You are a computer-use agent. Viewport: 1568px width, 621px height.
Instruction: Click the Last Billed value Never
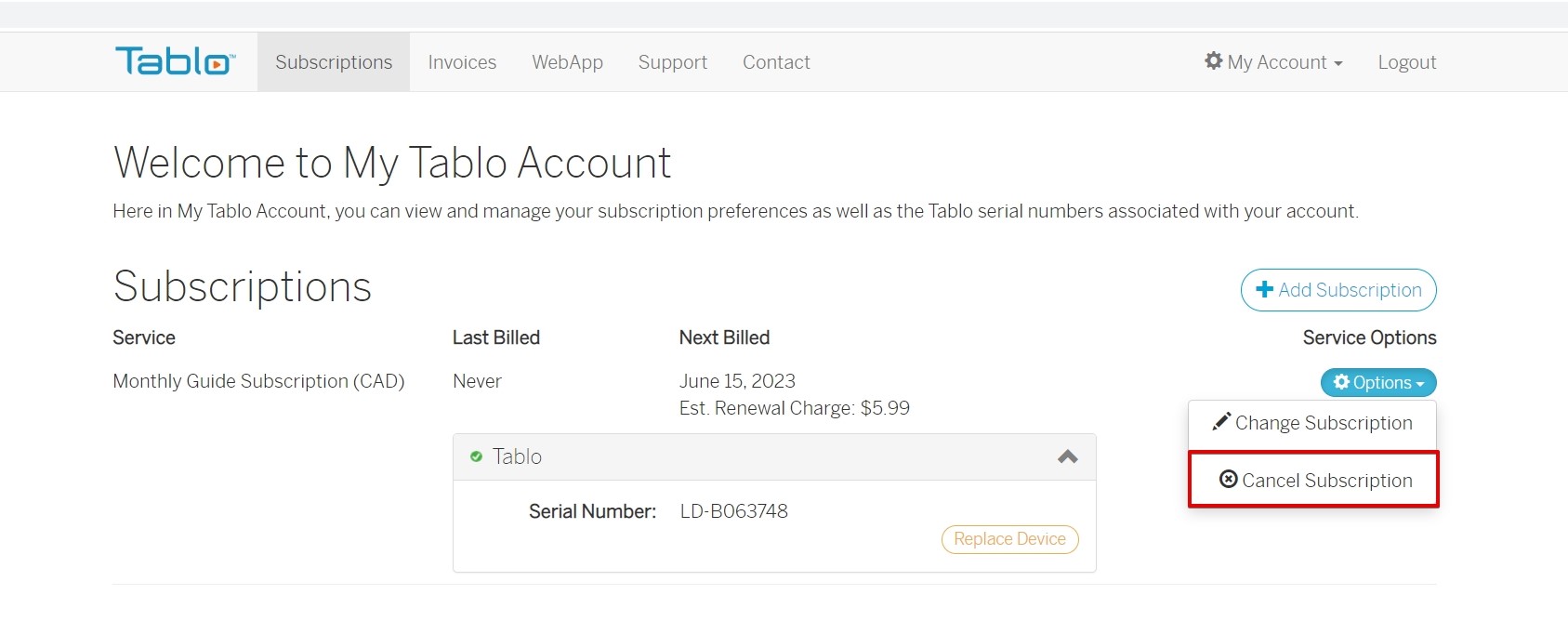click(x=477, y=381)
